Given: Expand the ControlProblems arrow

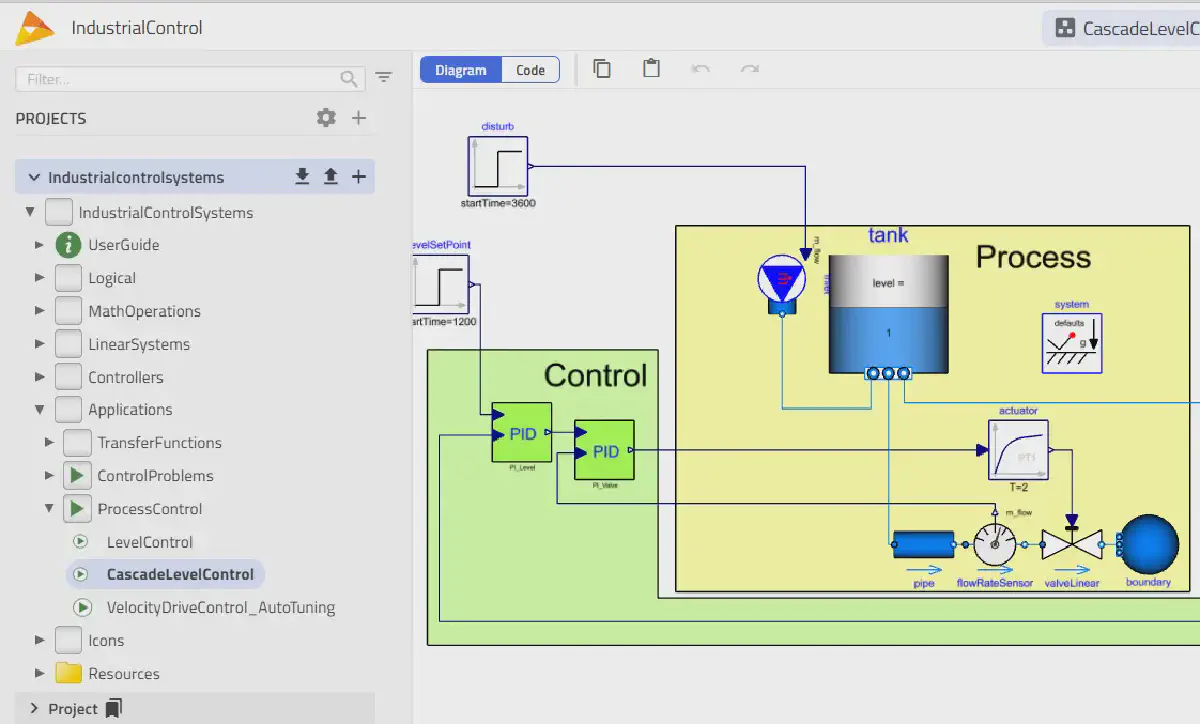Looking at the screenshot, I should tap(49, 475).
